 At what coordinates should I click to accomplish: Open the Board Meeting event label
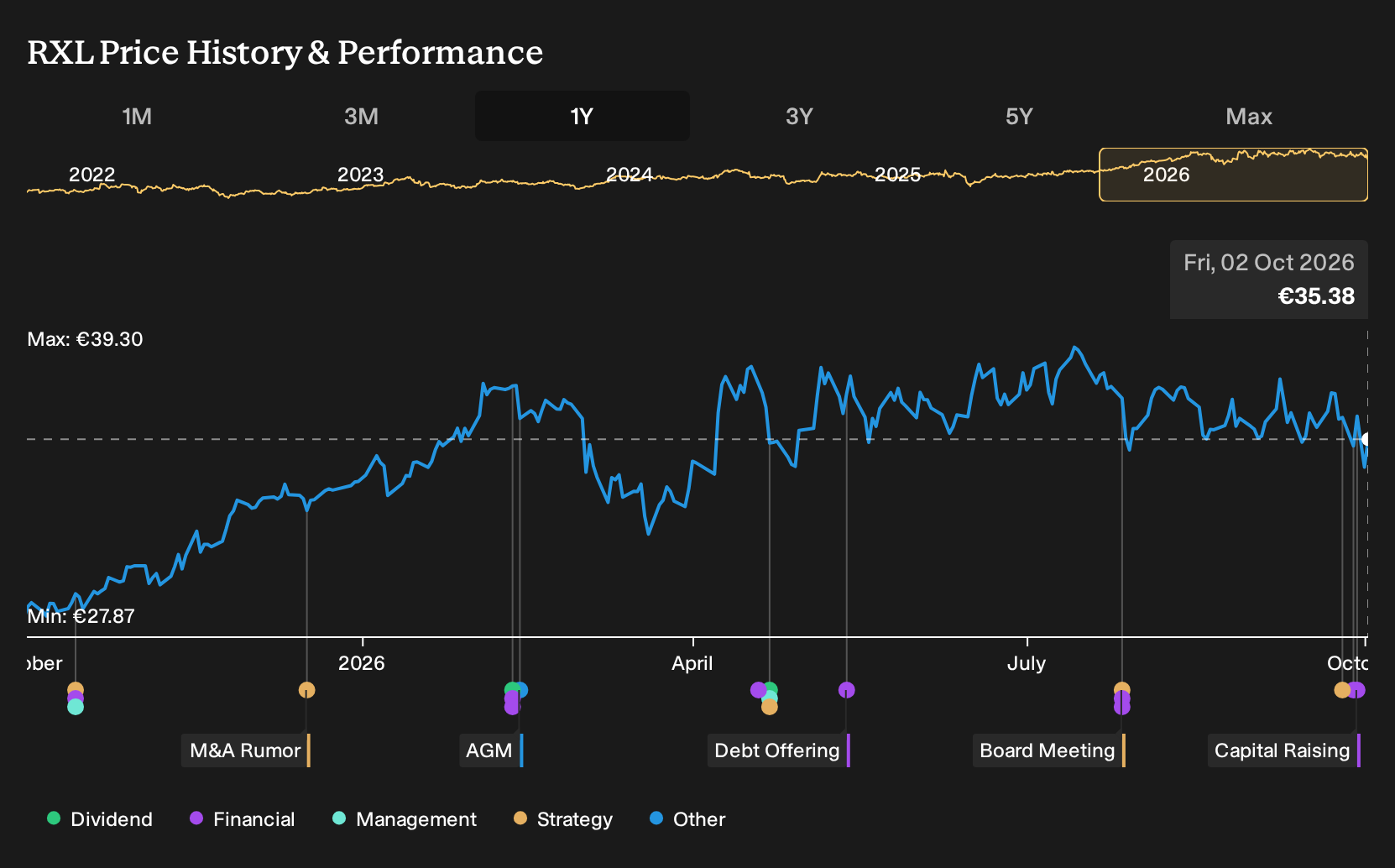1049,750
